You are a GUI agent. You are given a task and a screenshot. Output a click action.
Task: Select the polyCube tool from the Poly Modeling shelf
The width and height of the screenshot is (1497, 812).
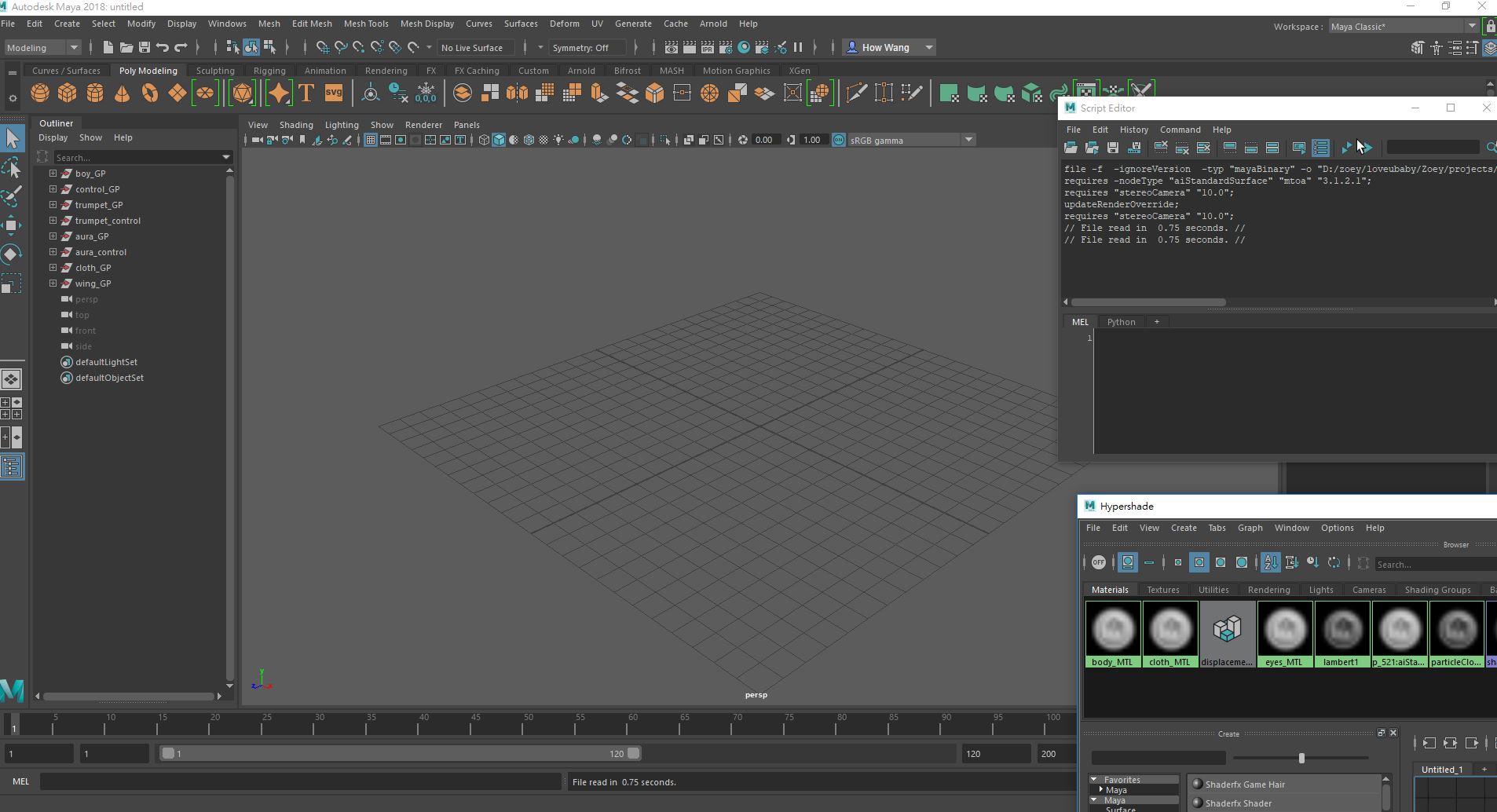66,93
